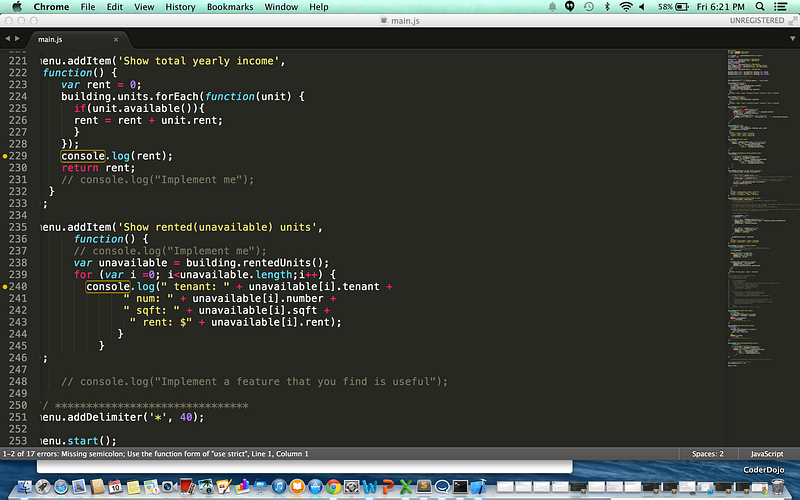This screenshot has width=800, height=500.
Task: Open the Hangouts quote-bubble menu icon
Action: (x=570, y=6)
